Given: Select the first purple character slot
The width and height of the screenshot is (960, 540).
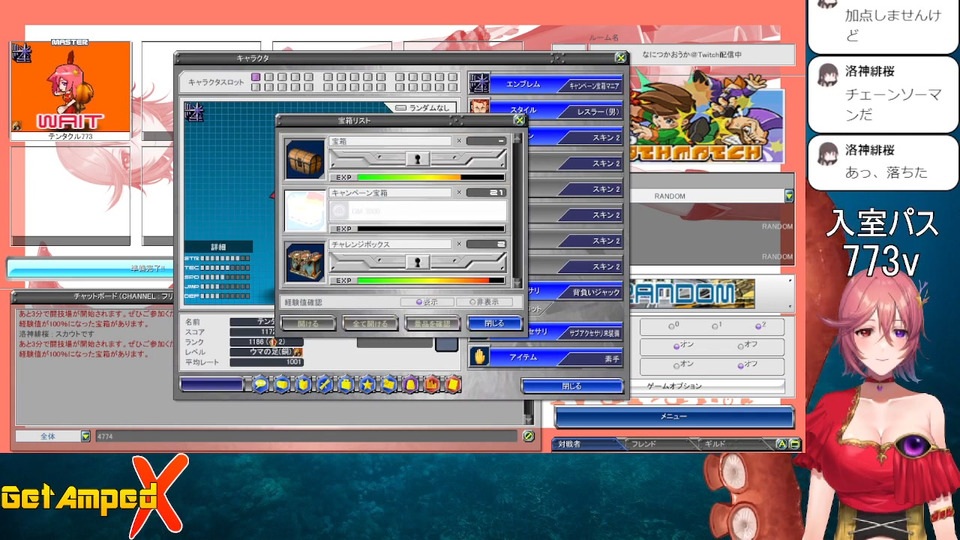Looking at the screenshot, I should click(255, 77).
